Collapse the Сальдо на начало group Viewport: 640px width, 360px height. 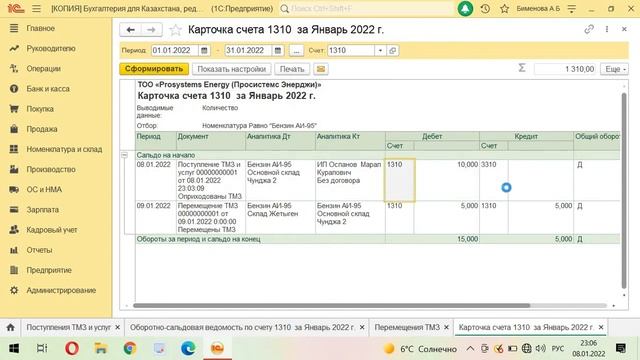(124, 155)
